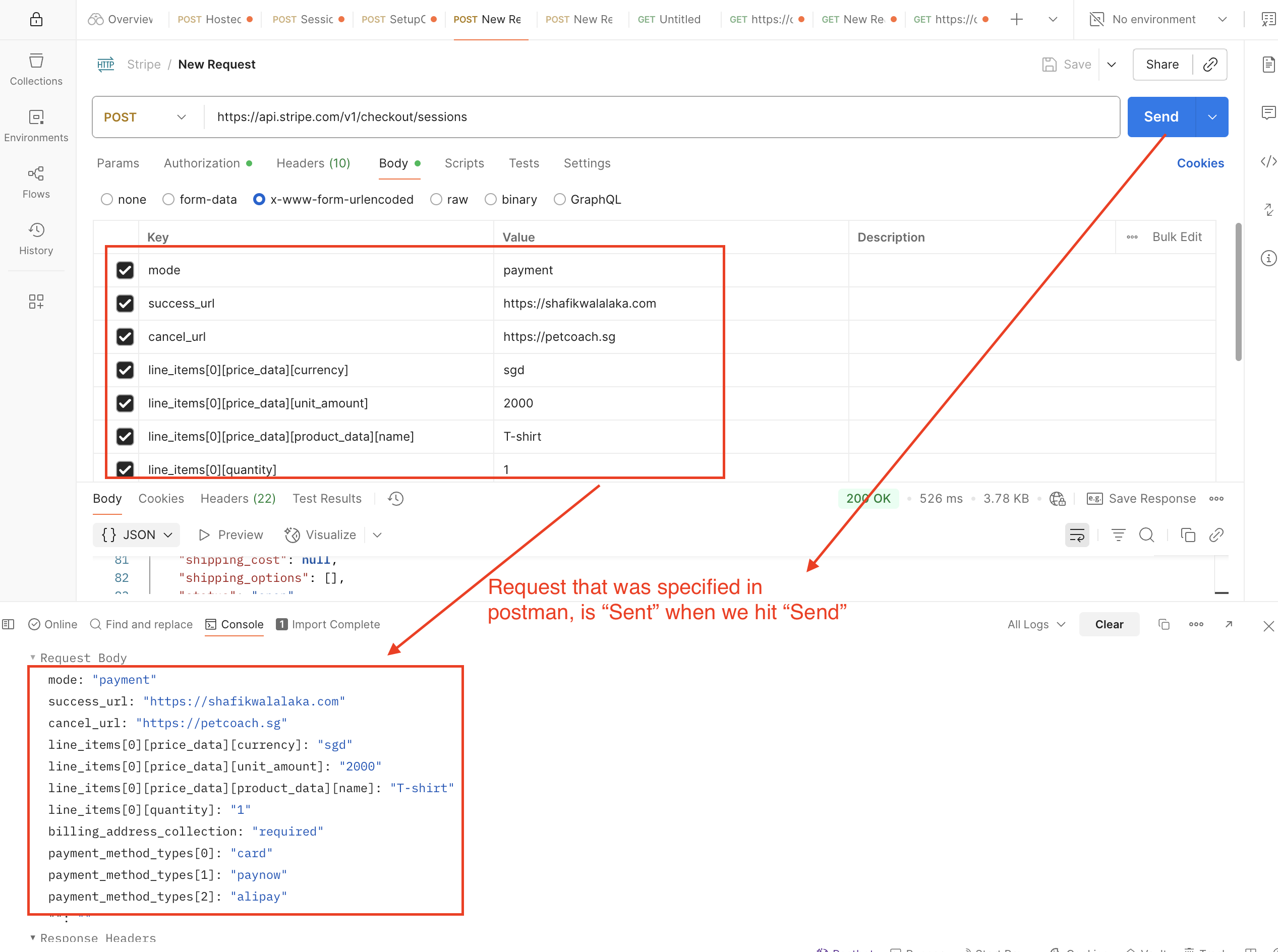Viewport: 1278px width, 952px height.
Task: Click Save Response
Action: coord(1141,499)
